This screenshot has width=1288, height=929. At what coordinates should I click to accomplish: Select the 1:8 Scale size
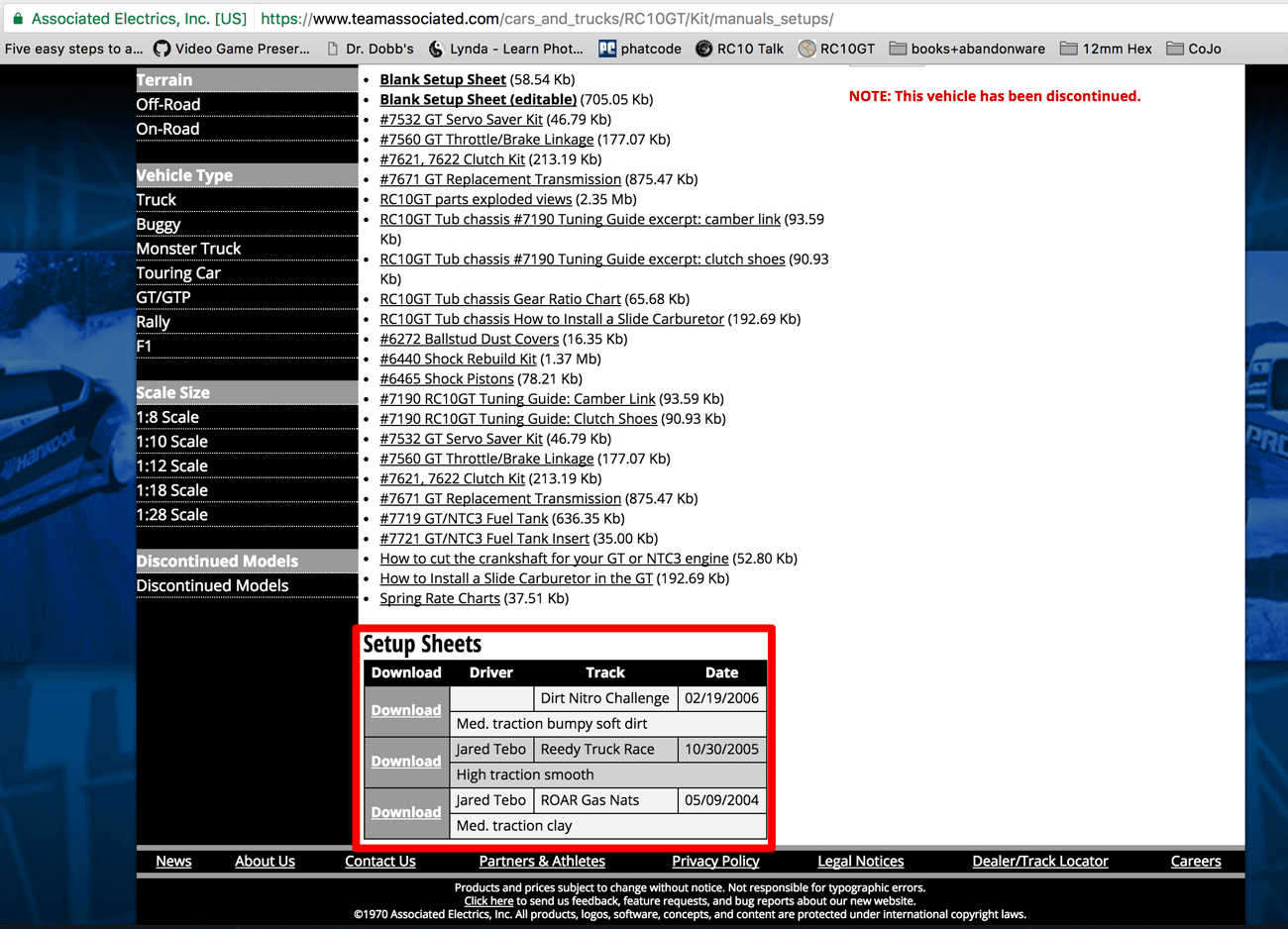(167, 417)
